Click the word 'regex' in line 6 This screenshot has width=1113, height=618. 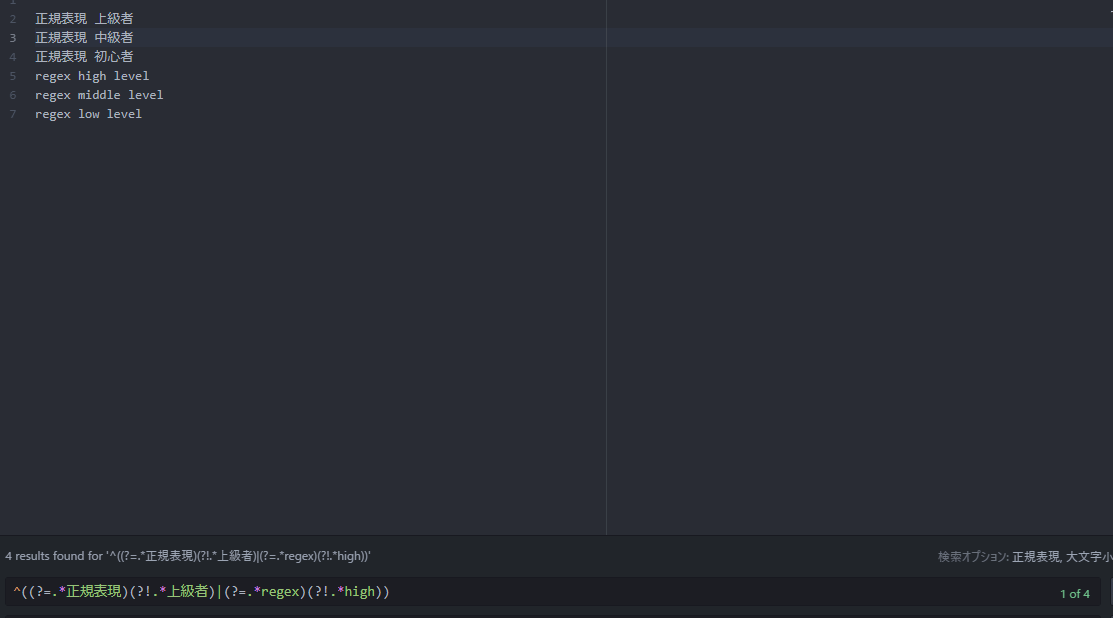[53, 95]
